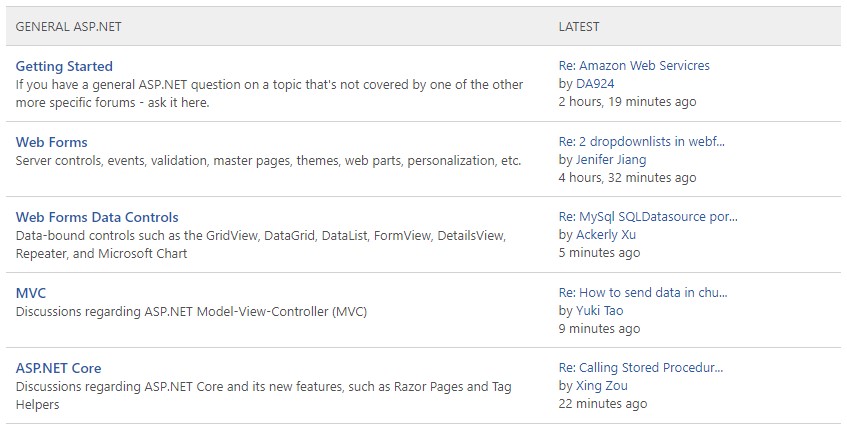Image resolution: width=847 pixels, height=431 pixels.
Task: View Ackerly Xu's profile
Action: tap(606, 235)
